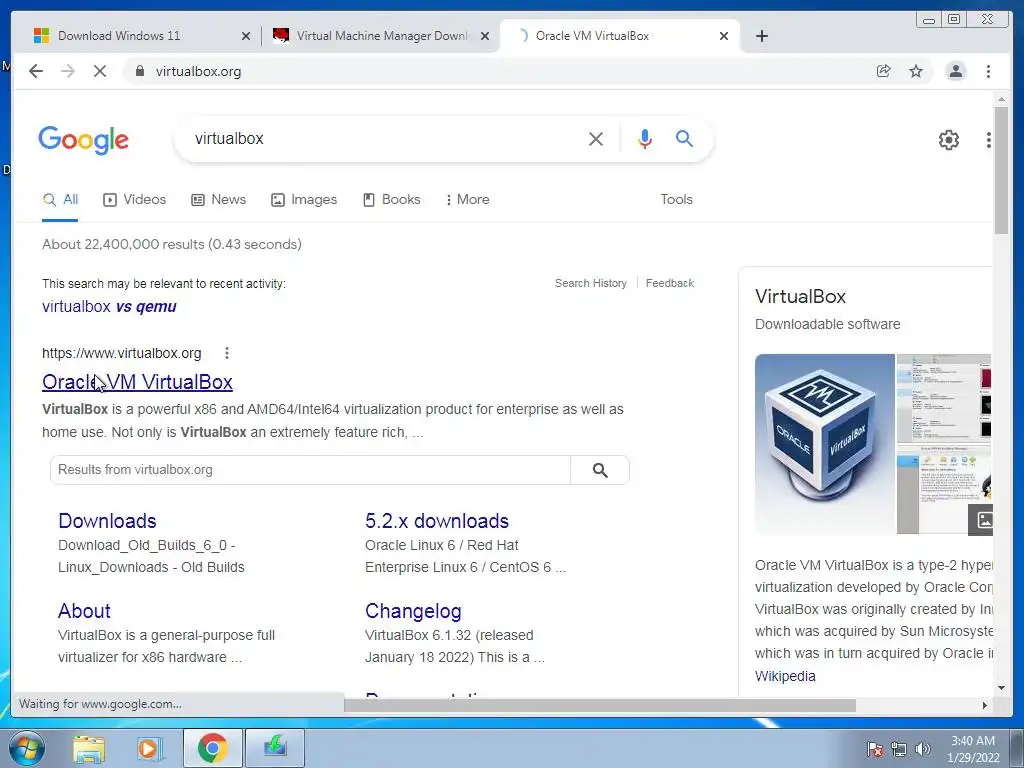Open the 'virtualbox vs qemu' suggestion
The height and width of the screenshot is (768, 1024).
109,306
